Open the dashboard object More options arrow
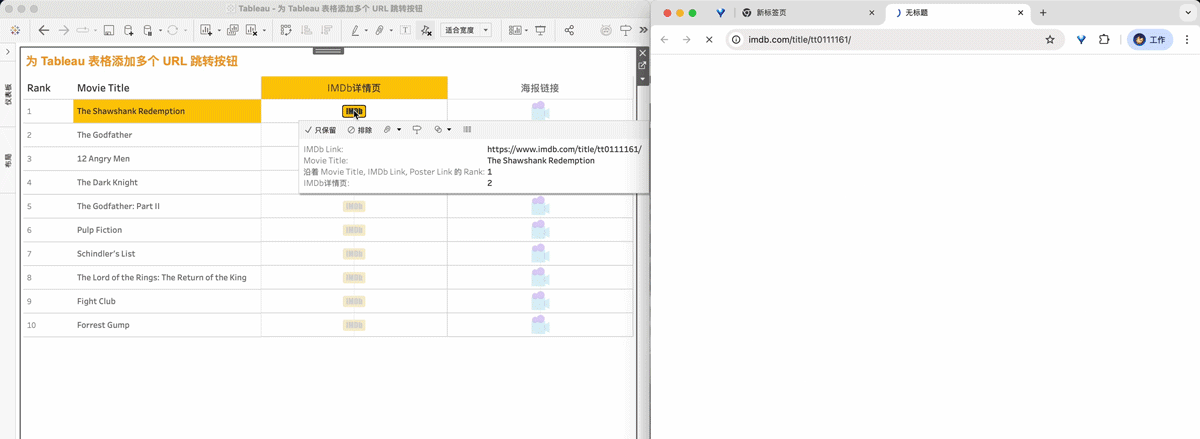This screenshot has height=439, width=1200. tap(643, 78)
